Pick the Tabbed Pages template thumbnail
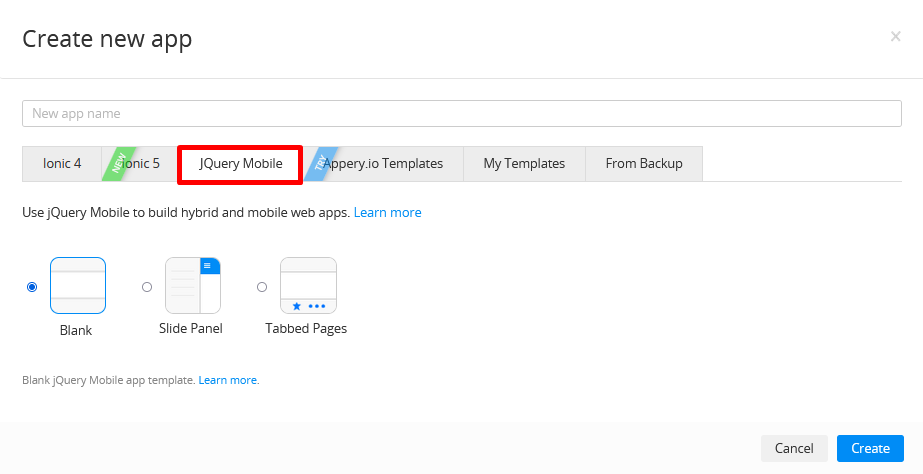923x474 pixels. click(x=308, y=286)
